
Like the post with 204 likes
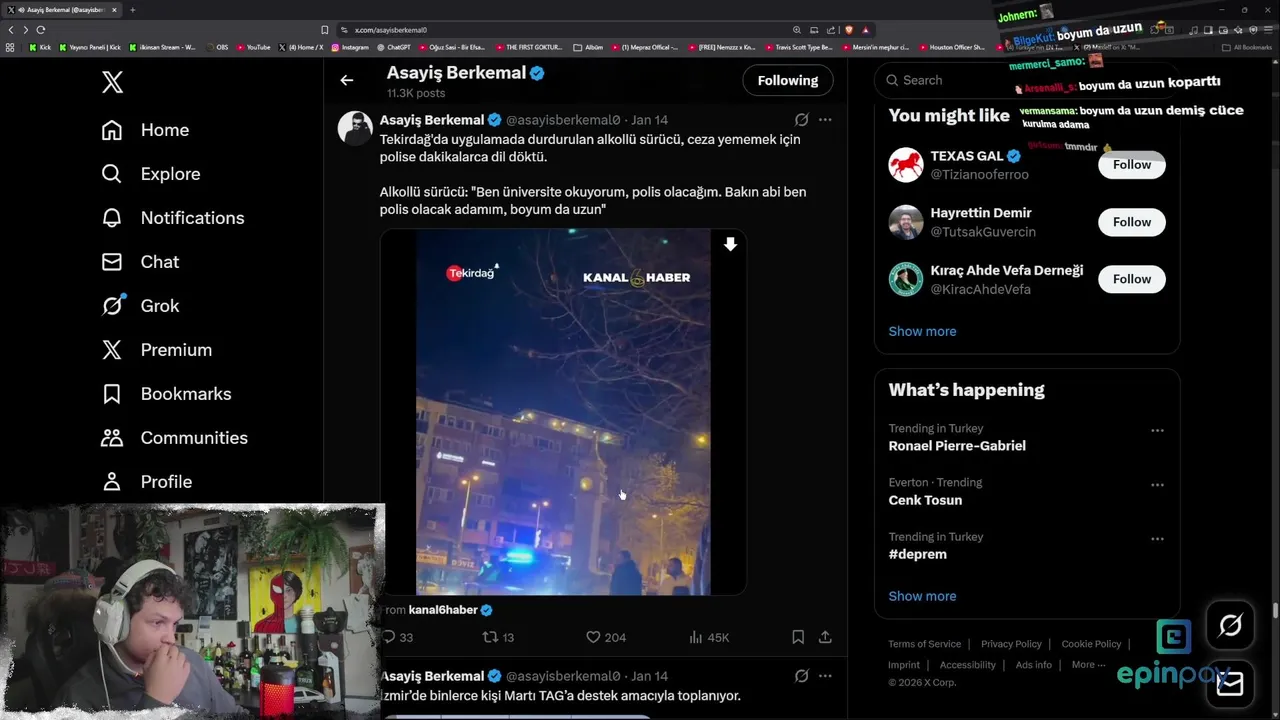pos(606,637)
